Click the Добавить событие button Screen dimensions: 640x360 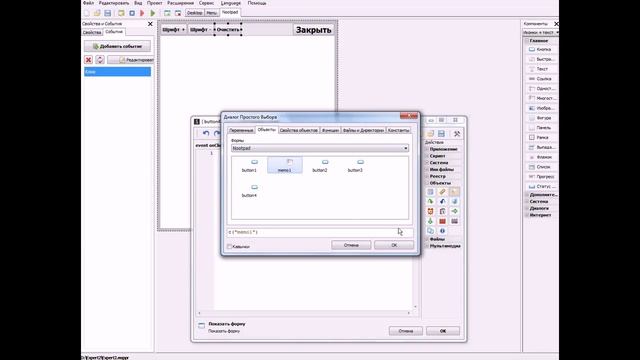point(118,47)
